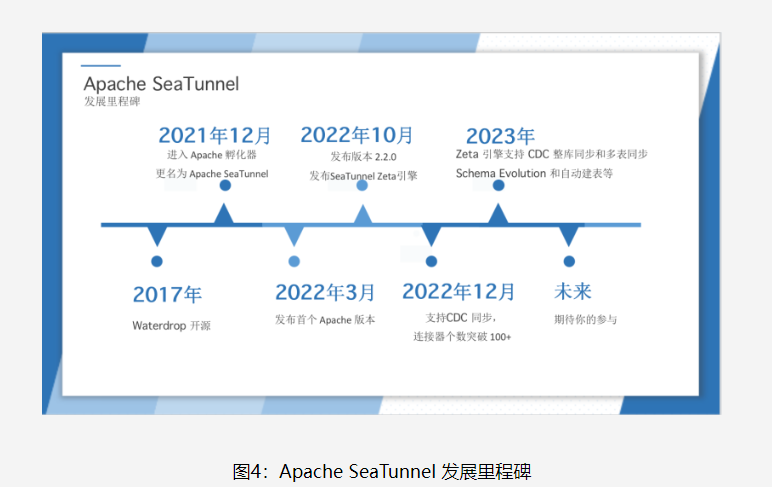The width and height of the screenshot is (772, 487).
Task: Click the "2022年12月" heading
Action: coord(459,292)
